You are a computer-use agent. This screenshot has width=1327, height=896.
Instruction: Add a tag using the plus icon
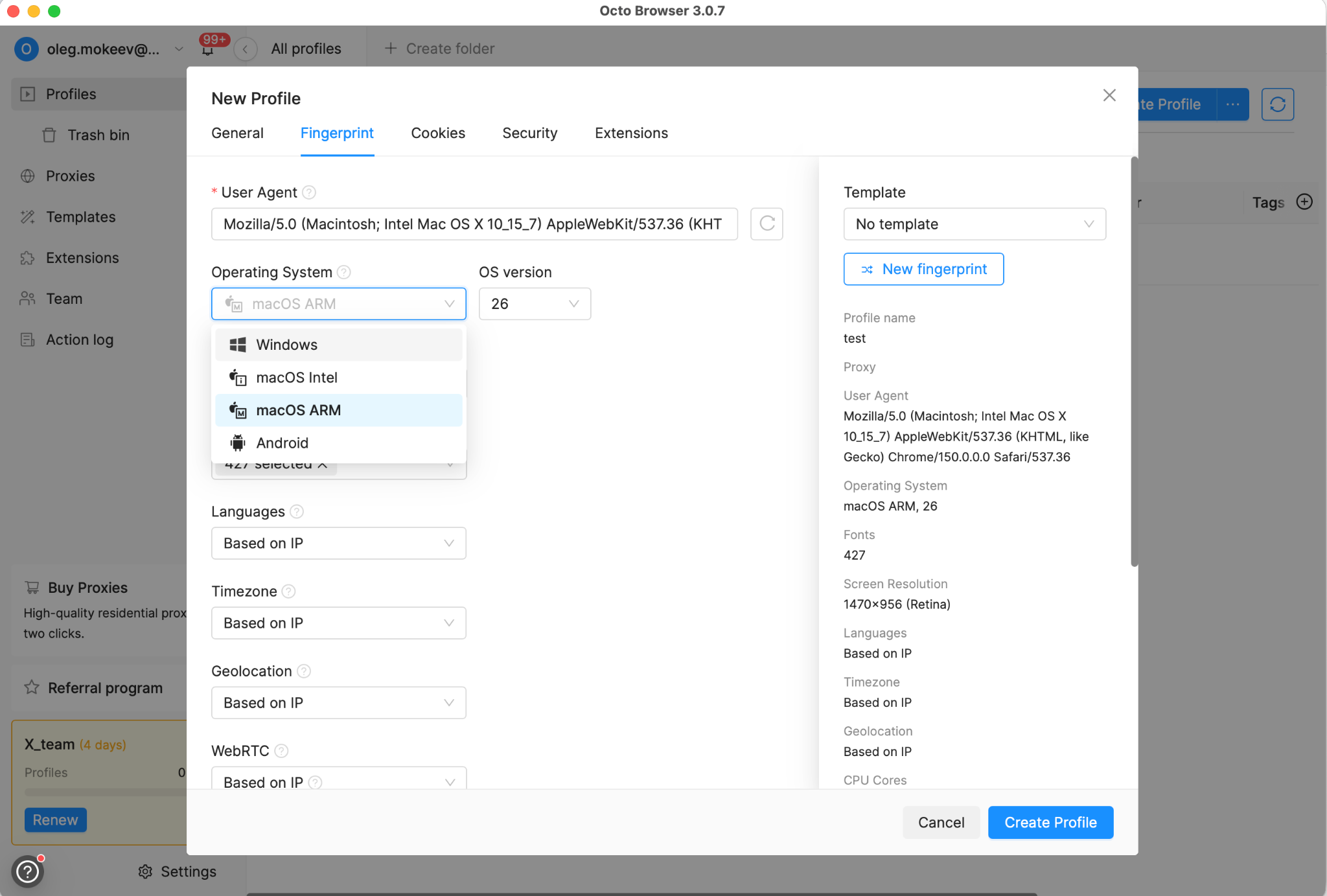[1304, 201]
